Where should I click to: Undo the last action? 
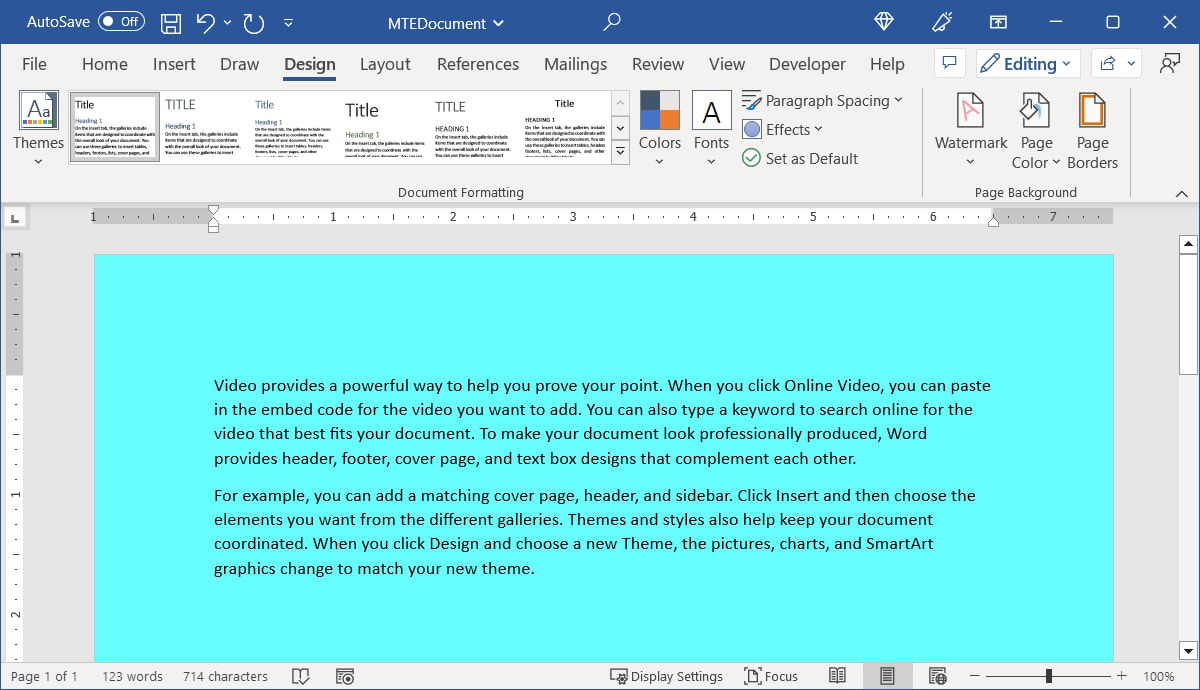pos(205,22)
